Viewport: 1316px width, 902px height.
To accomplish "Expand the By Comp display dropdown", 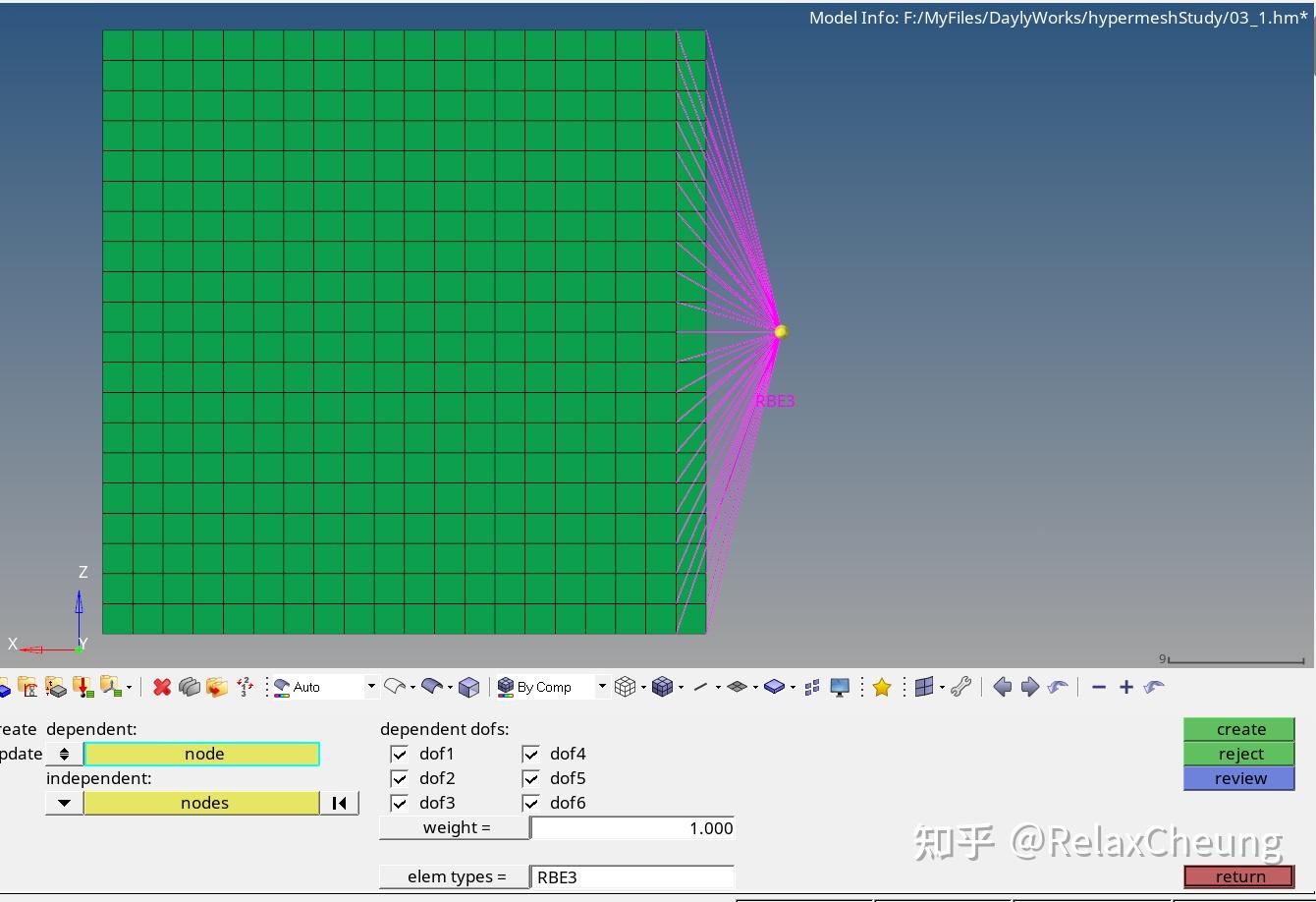I will [x=601, y=686].
